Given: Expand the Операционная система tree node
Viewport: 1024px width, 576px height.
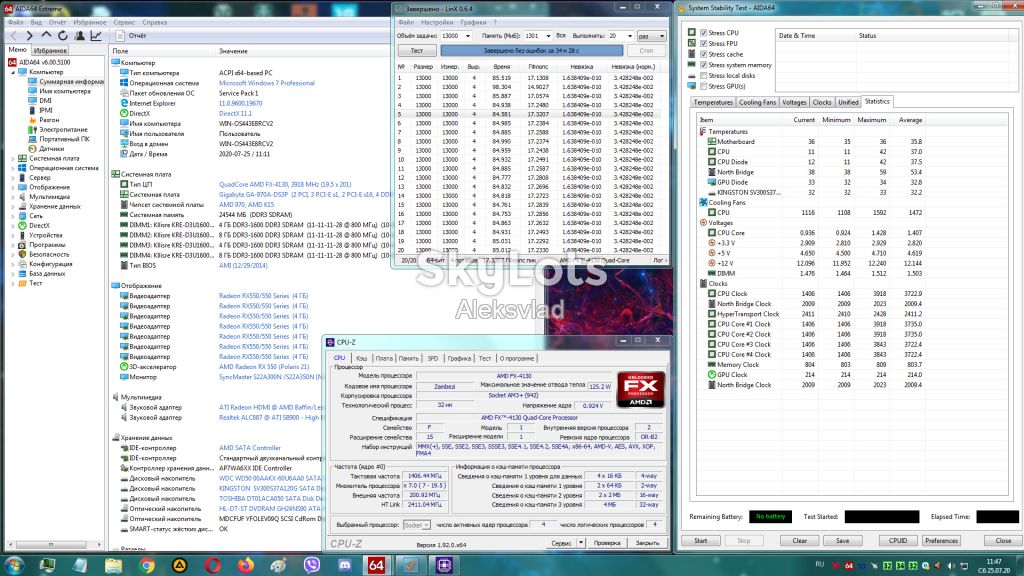Looking at the screenshot, I should (x=13, y=168).
